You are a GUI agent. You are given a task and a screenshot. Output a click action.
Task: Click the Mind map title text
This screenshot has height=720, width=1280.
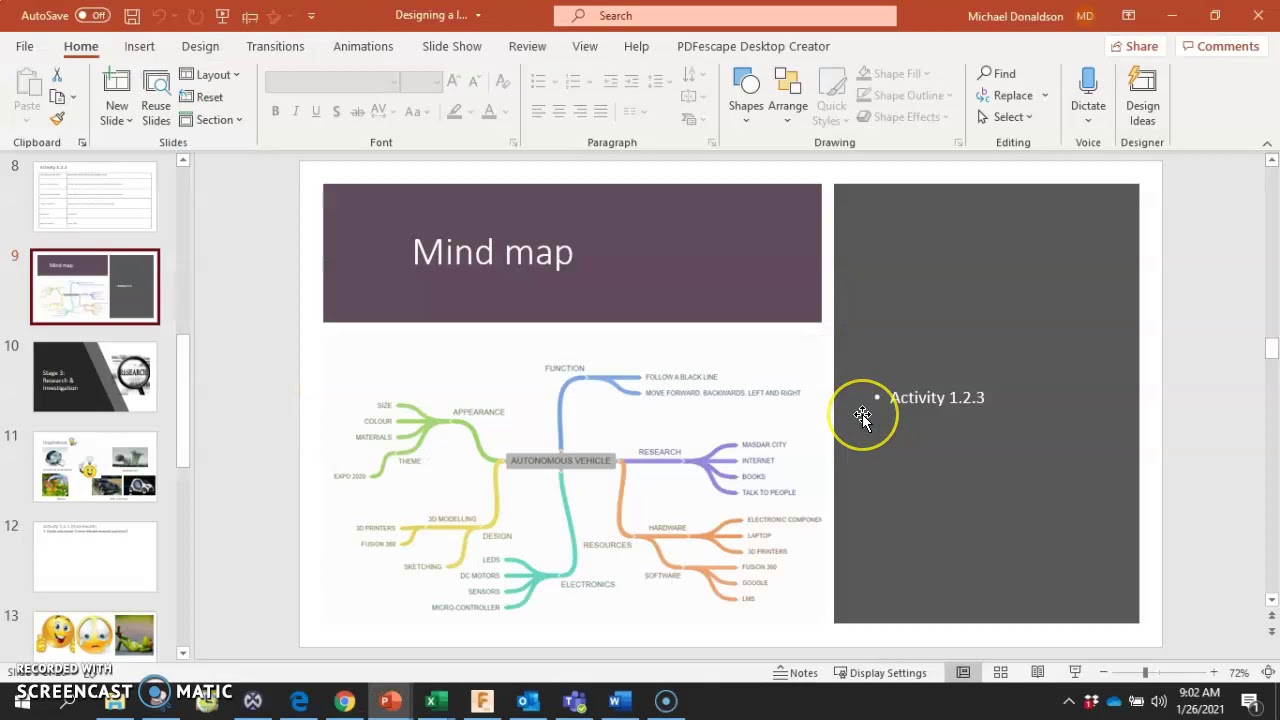pyautogui.click(x=493, y=252)
